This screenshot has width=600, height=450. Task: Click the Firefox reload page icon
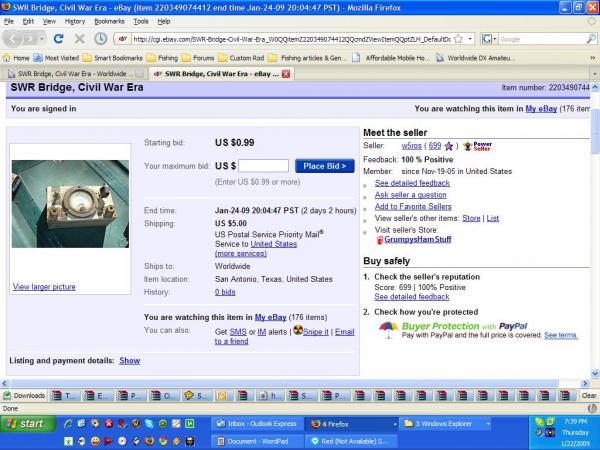(x=58, y=39)
